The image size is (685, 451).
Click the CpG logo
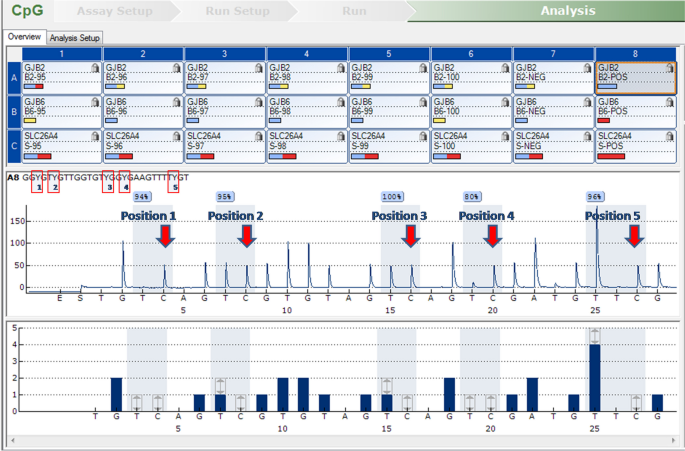pyautogui.click(x=27, y=10)
